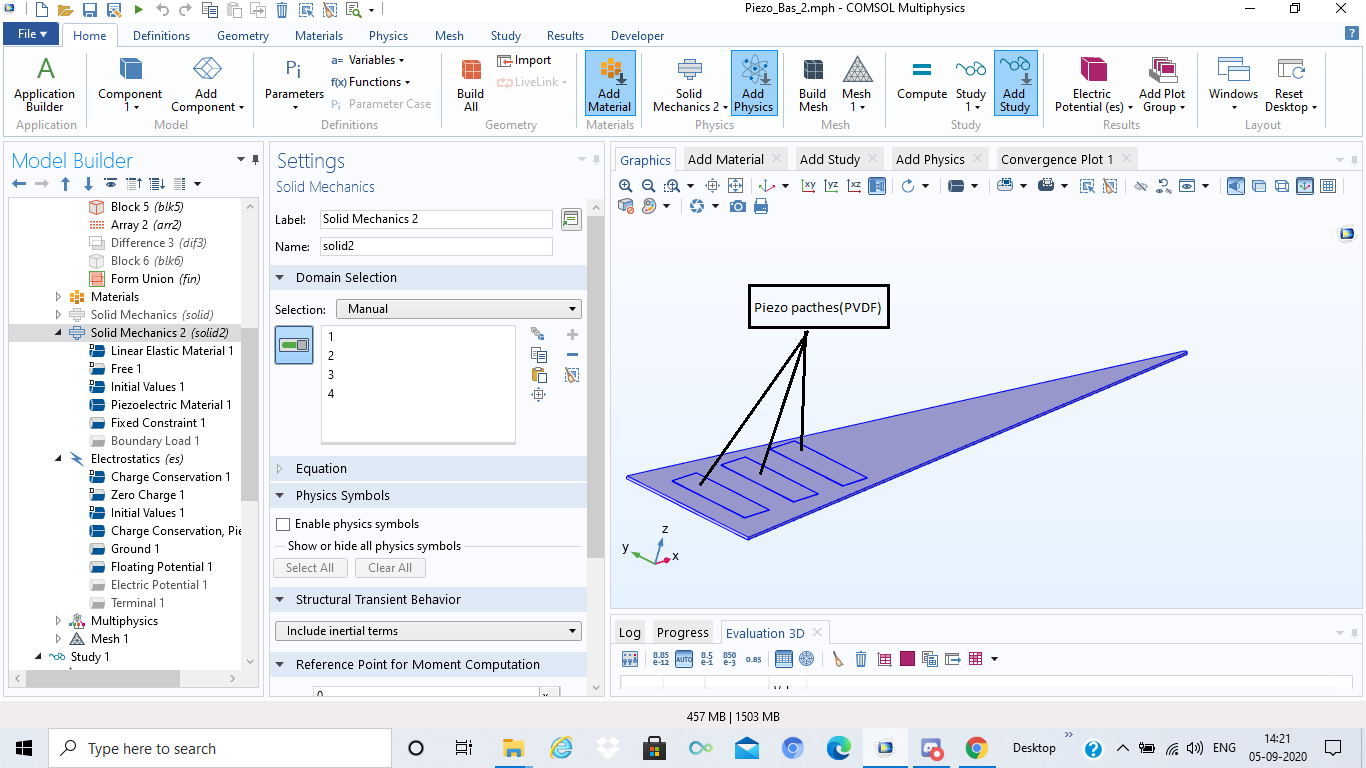
Task: Collapse the Electrostatics tree node
Action: coord(58,459)
